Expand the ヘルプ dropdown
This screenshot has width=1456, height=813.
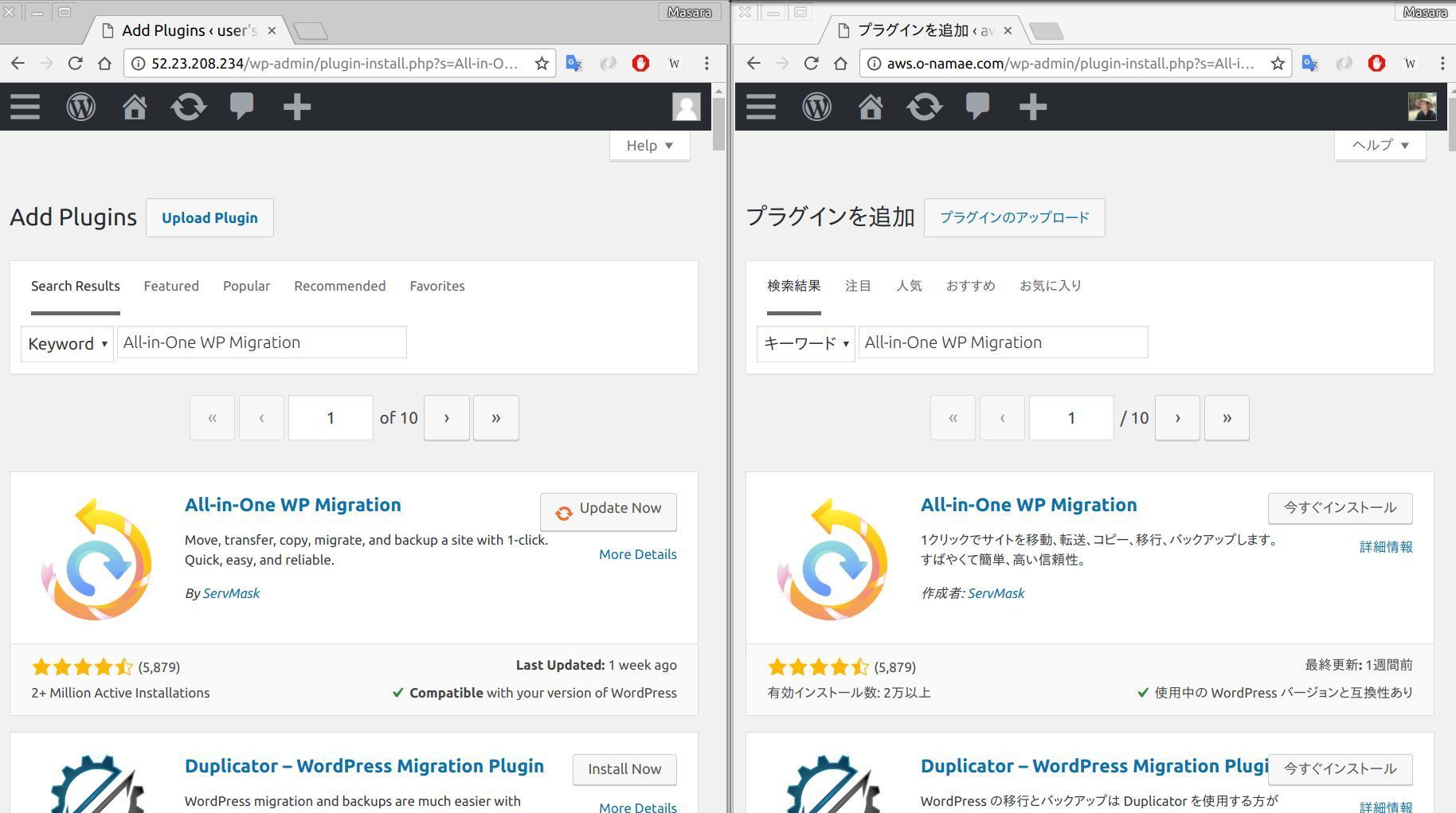[1380, 146]
